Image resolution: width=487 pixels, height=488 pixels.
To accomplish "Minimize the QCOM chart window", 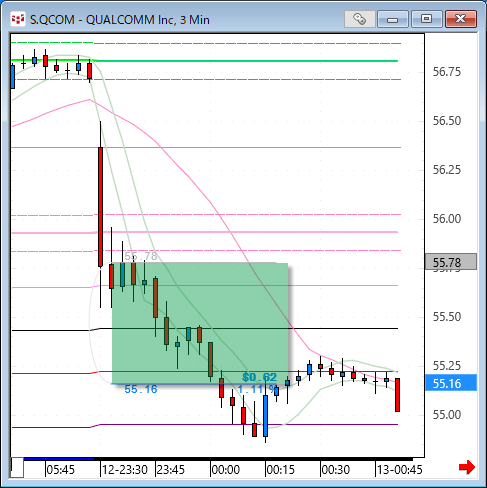I will tap(393, 19).
